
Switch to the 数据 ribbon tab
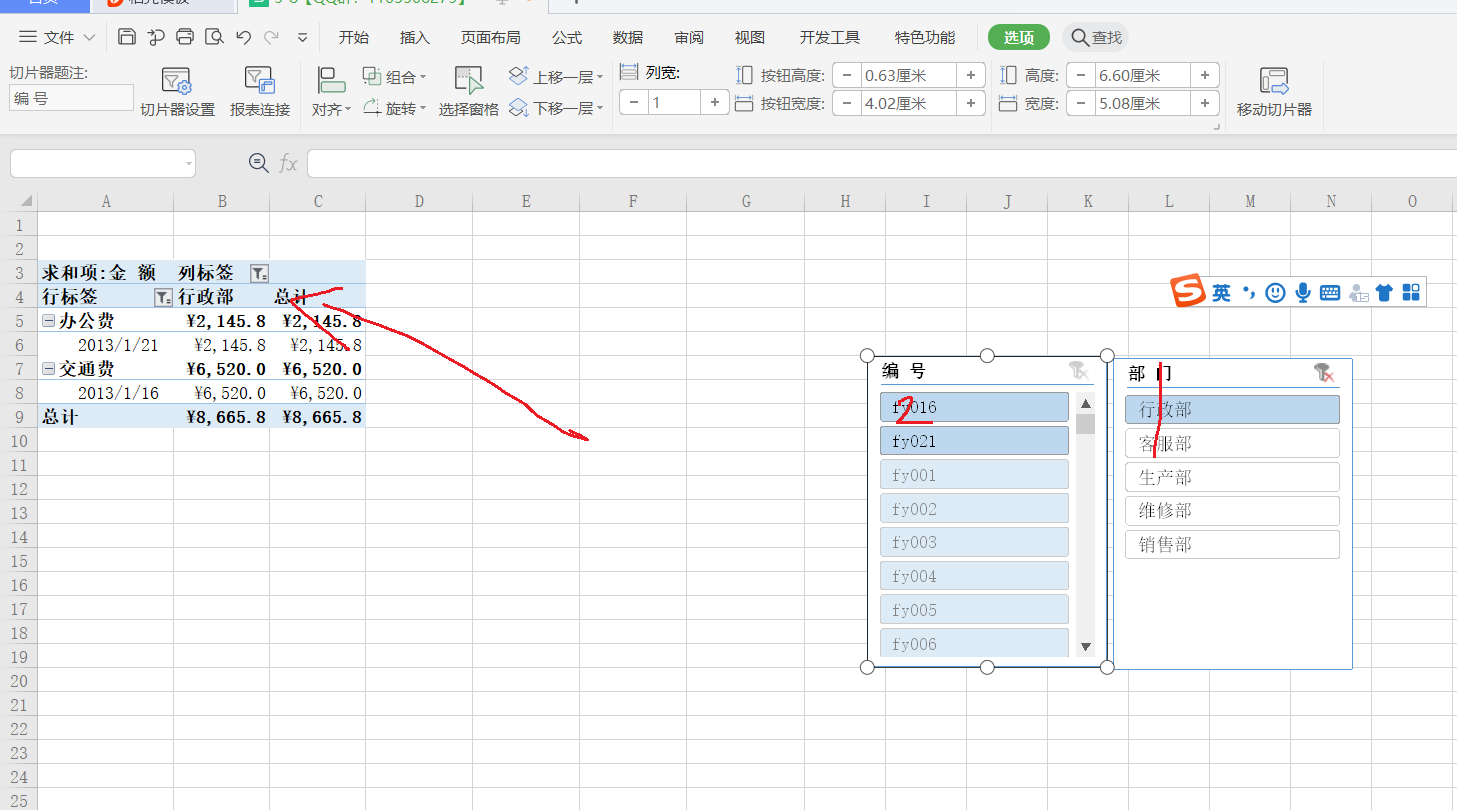pos(628,38)
